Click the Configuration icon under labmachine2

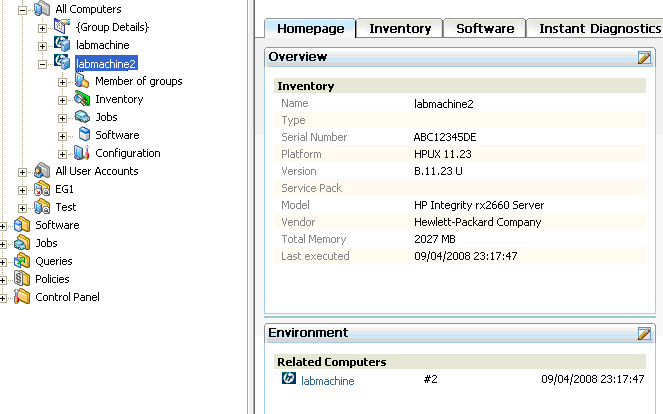click(82, 153)
